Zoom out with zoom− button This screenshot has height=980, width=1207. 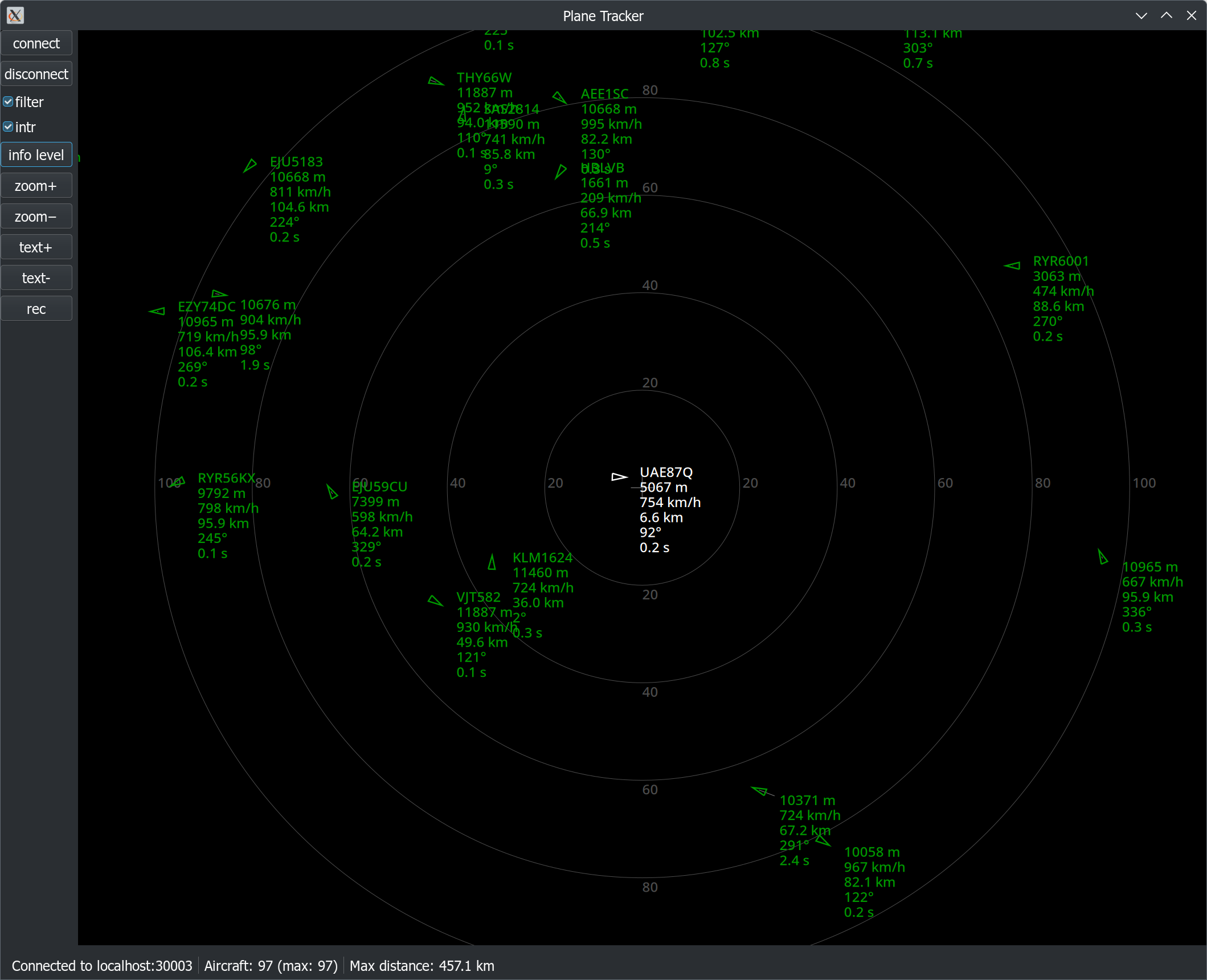[36, 217]
